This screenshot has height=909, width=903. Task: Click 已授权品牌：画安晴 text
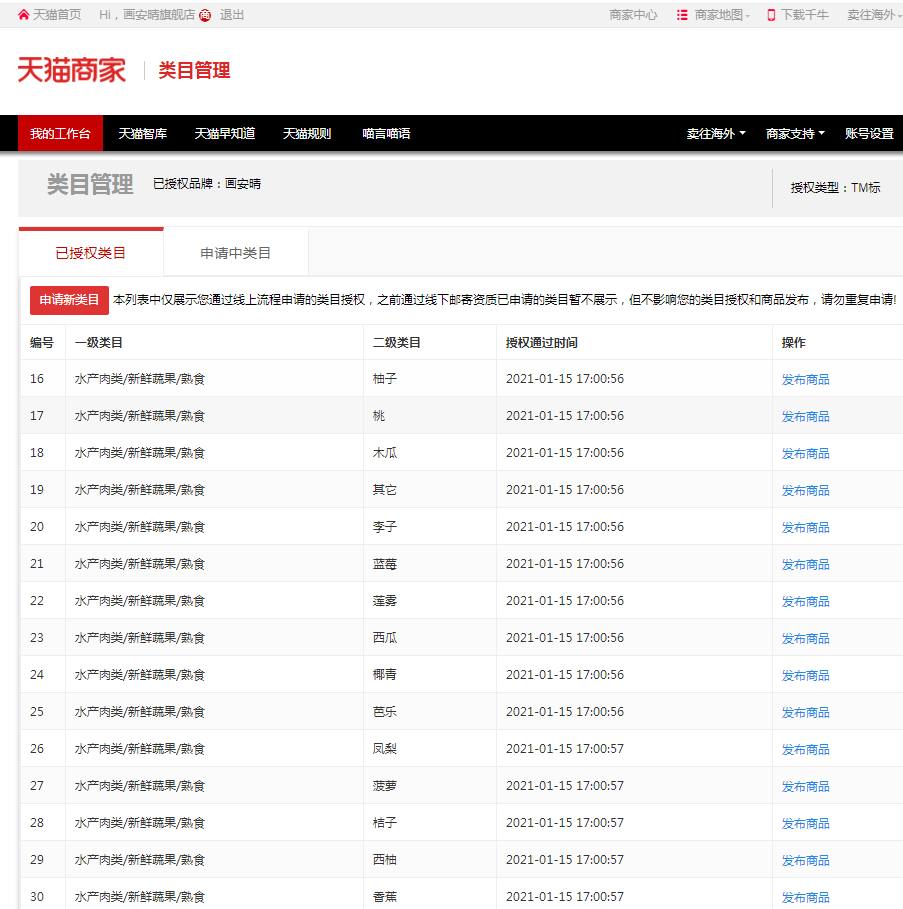pos(207,184)
